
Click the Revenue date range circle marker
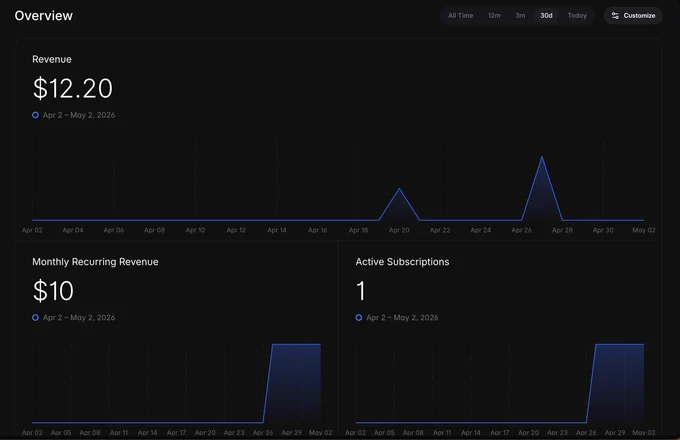36,115
